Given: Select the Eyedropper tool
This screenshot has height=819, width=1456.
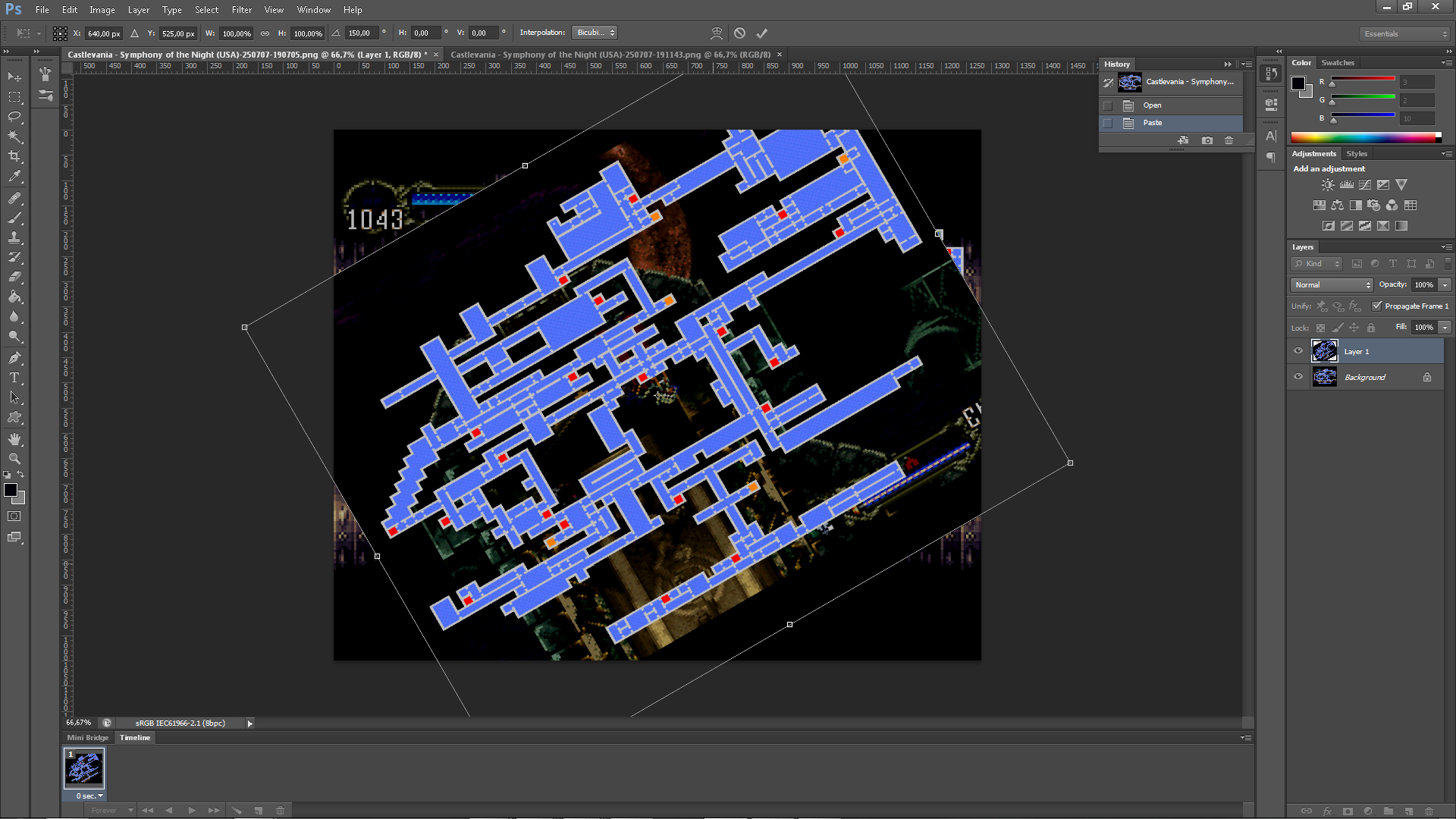Looking at the screenshot, I should pos(14,176).
